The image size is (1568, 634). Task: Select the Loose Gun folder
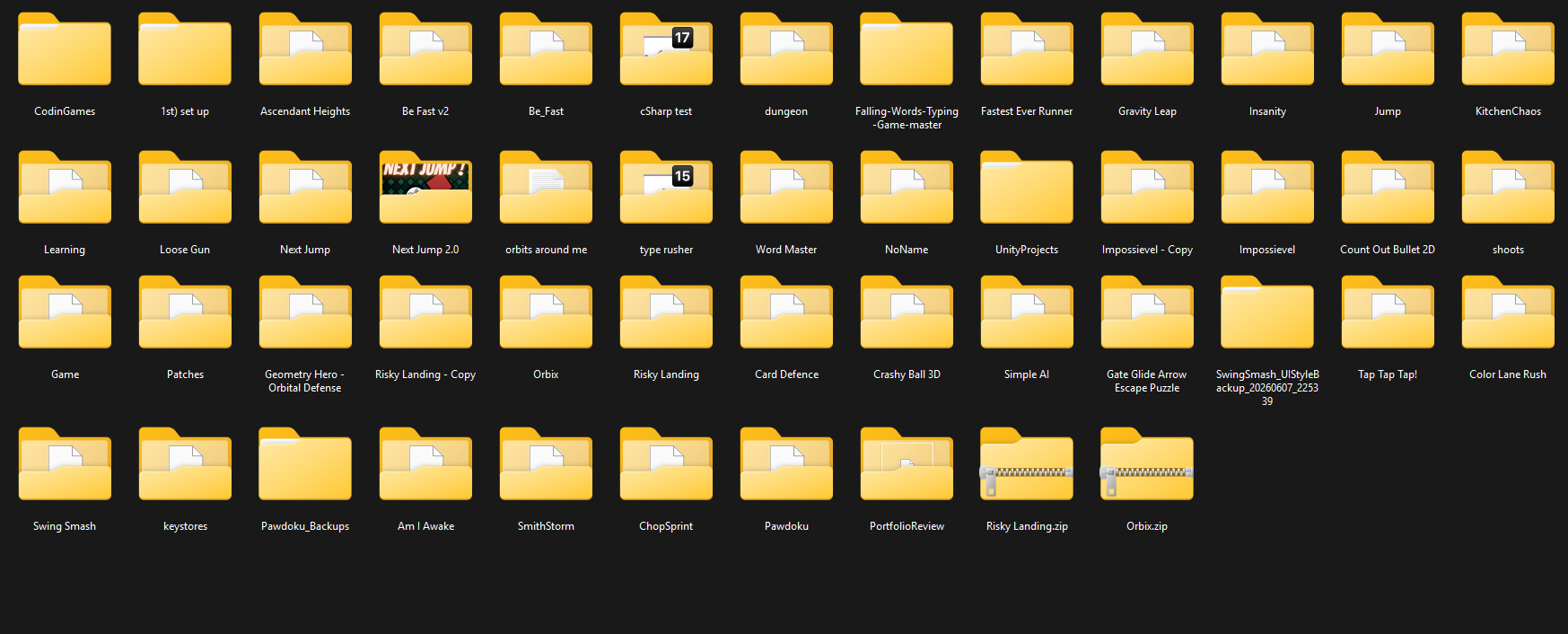185,188
